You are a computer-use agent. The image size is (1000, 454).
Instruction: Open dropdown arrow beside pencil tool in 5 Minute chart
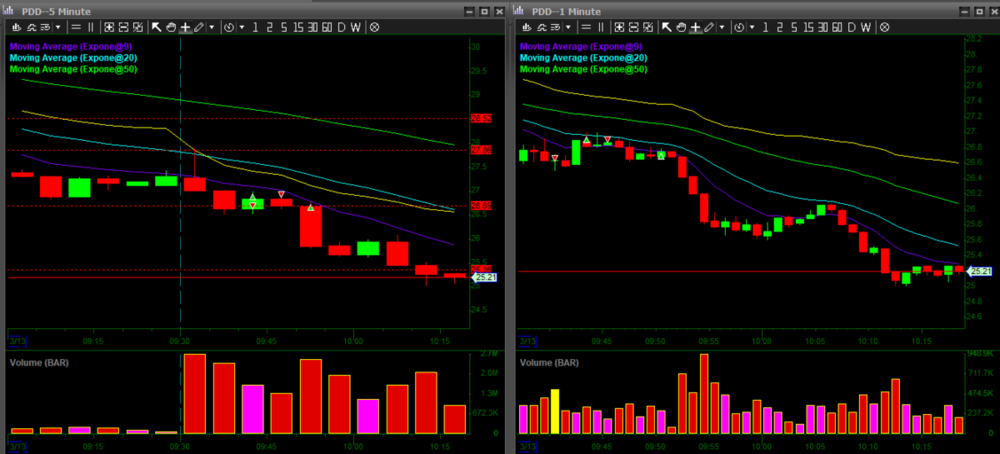click(x=211, y=27)
